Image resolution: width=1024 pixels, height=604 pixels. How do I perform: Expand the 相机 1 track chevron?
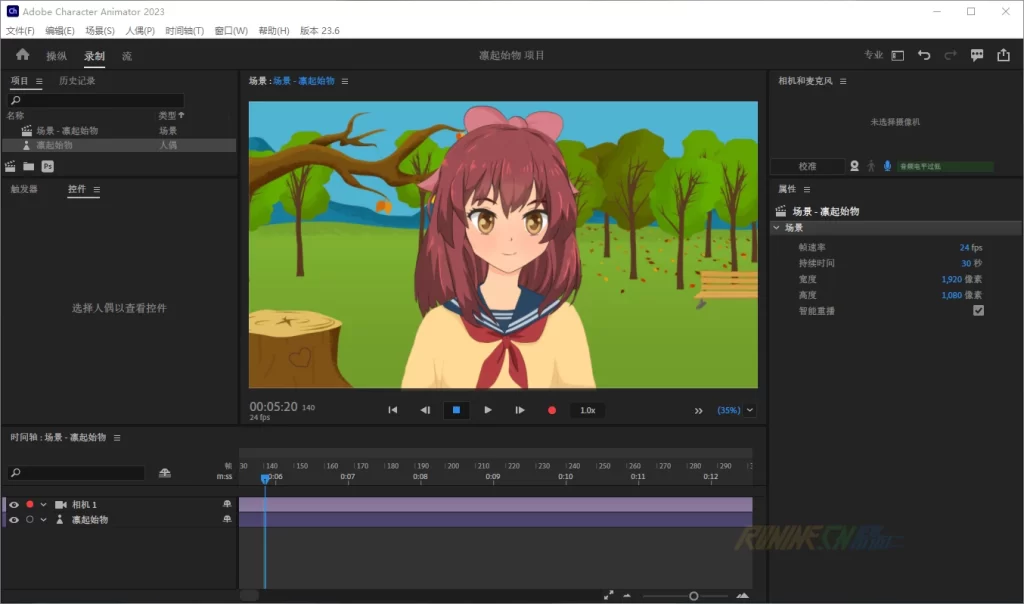[44, 505]
